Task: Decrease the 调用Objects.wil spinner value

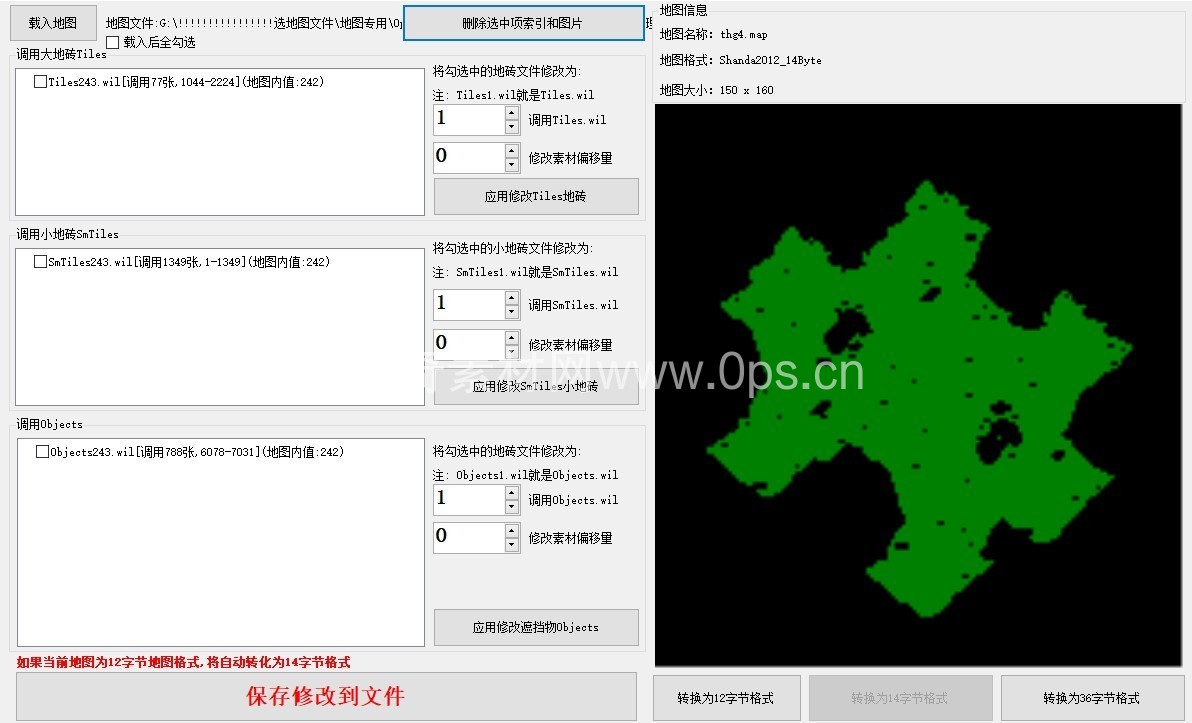Action: (512, 507)
